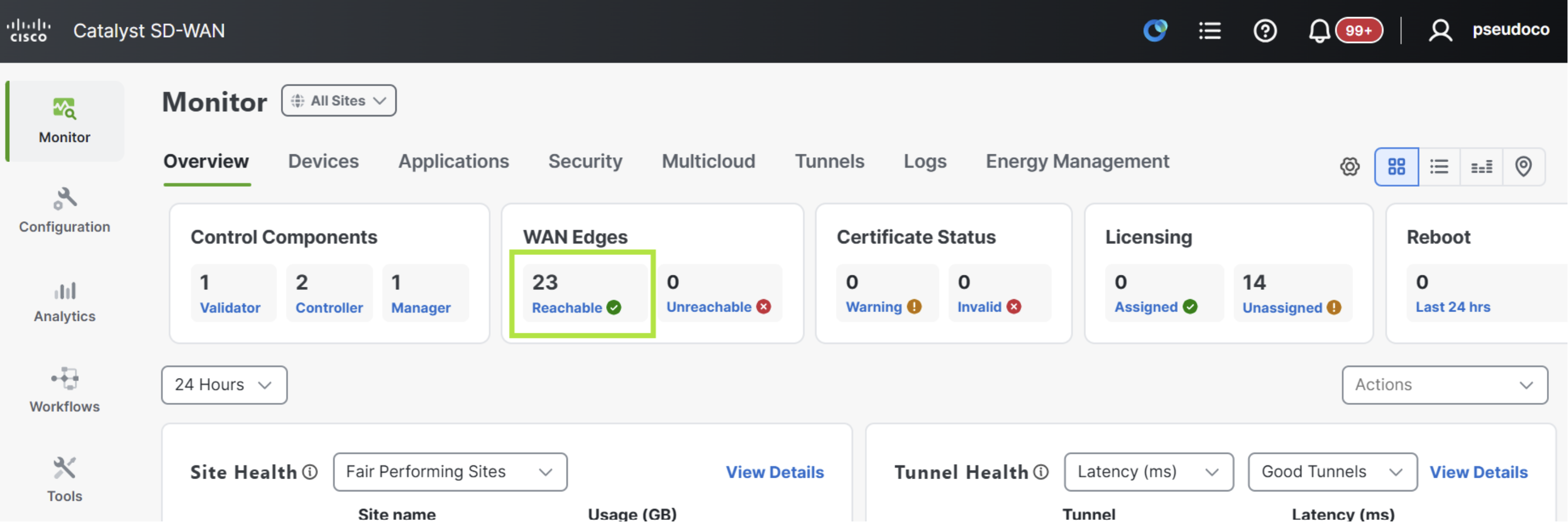The width and height of the screenshot is (1568, 523).
Task: Click the Validator link
Action: click(x=230, y=308)
